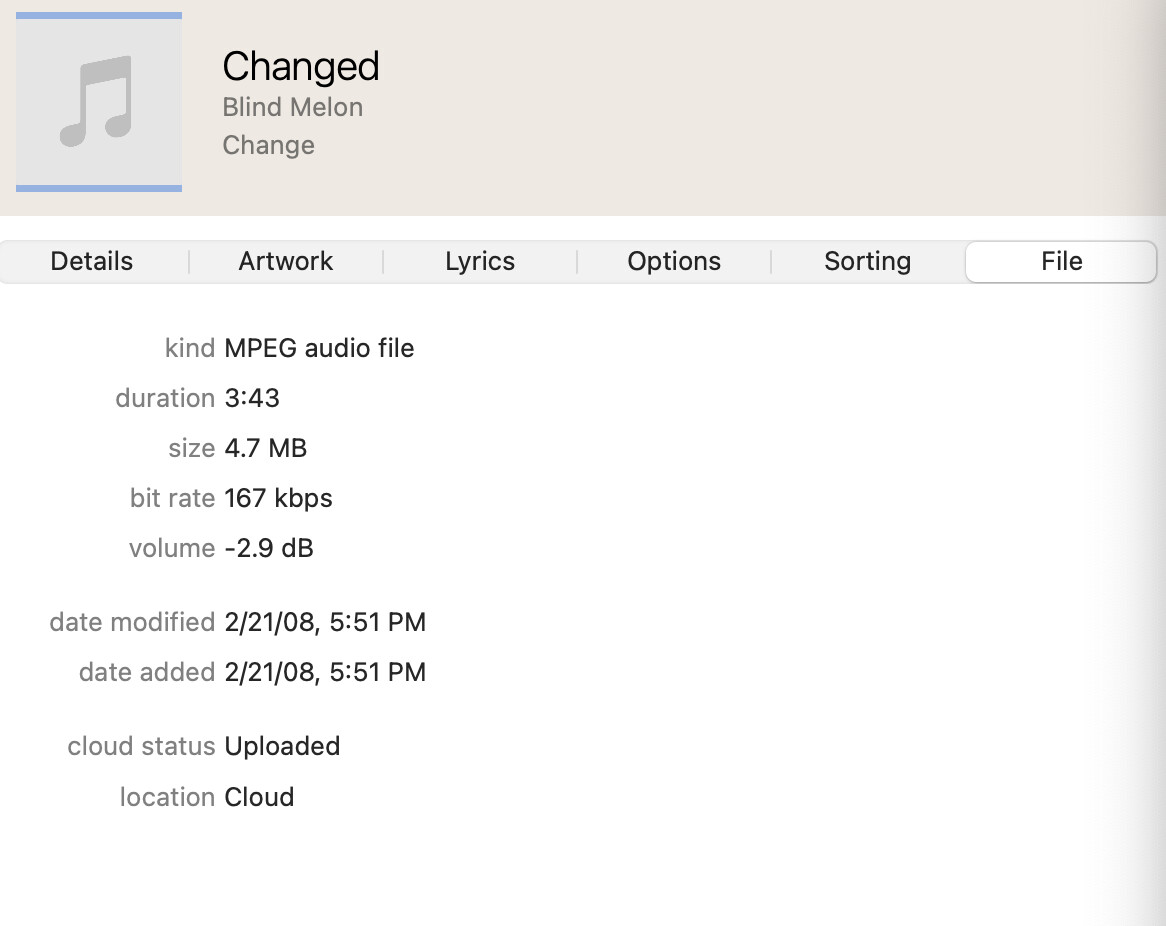Image resolution: width=1166 pixels, height=926 pixels.
Task: Click the volume field label
Action: pos(172,547)
